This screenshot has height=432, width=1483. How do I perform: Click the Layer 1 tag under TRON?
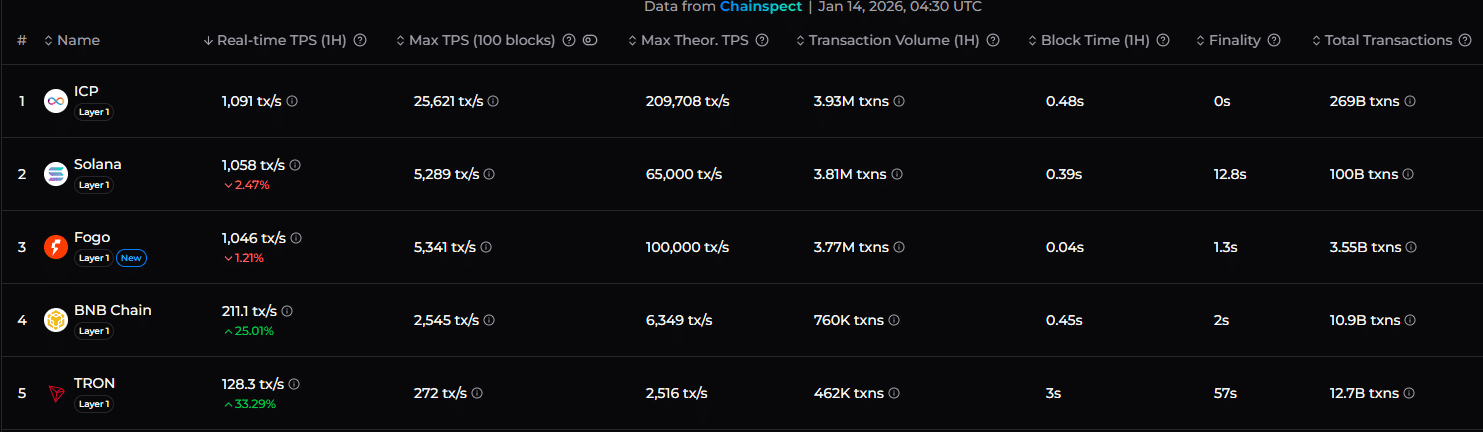(94, 404)
